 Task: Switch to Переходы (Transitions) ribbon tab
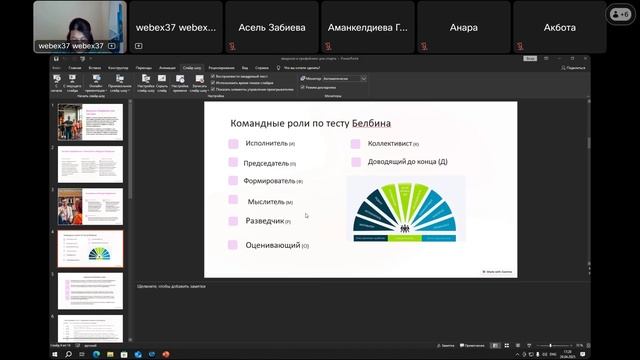coord(144,68)
